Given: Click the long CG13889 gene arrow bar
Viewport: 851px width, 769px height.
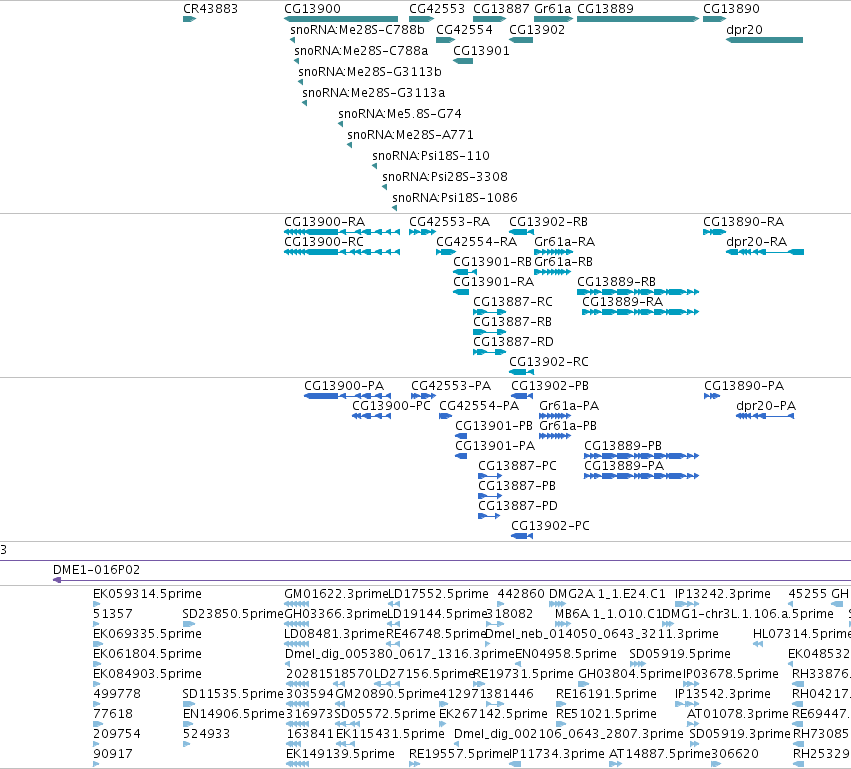Looking at the screenshot, I should 638,19.
